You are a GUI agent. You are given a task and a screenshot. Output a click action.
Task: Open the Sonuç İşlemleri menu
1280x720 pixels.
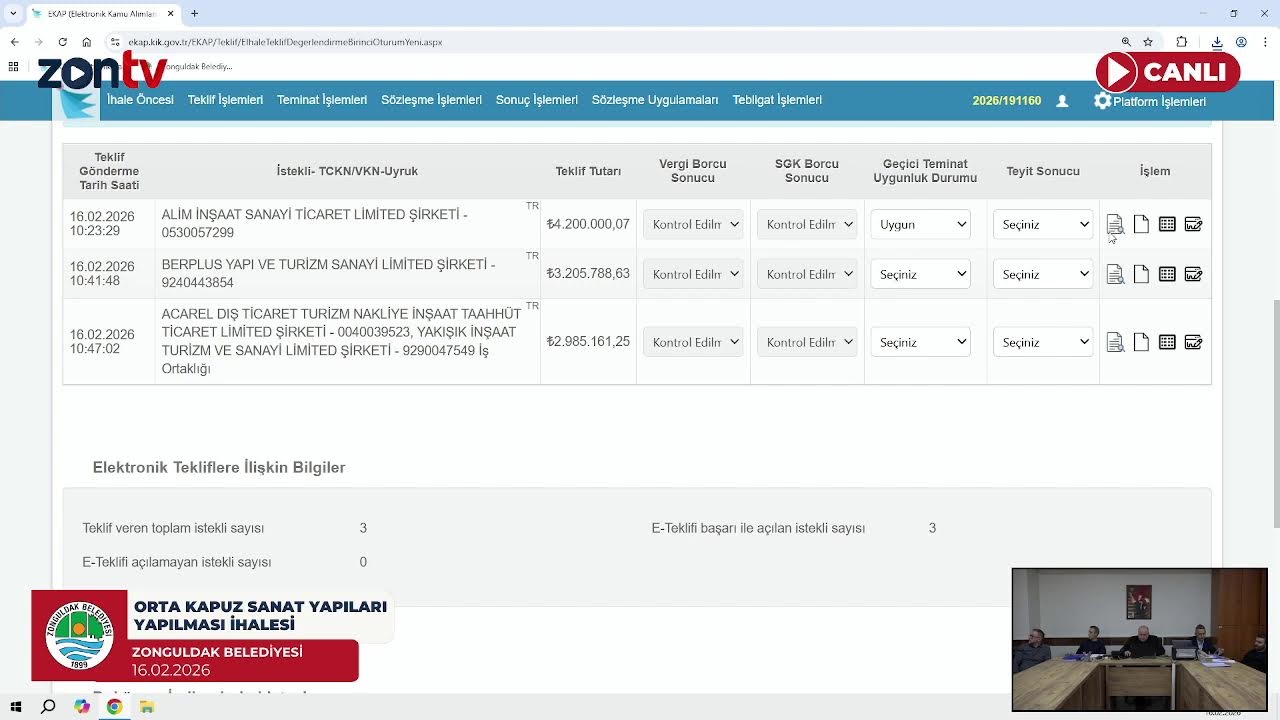point(537,100)
